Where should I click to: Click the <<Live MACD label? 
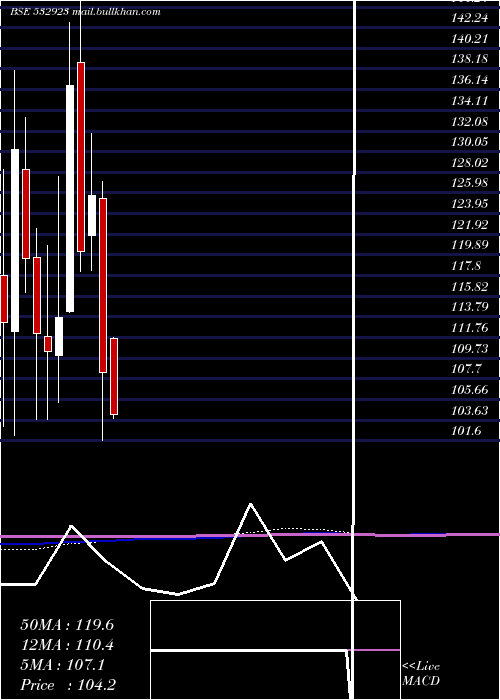(421, 674)
